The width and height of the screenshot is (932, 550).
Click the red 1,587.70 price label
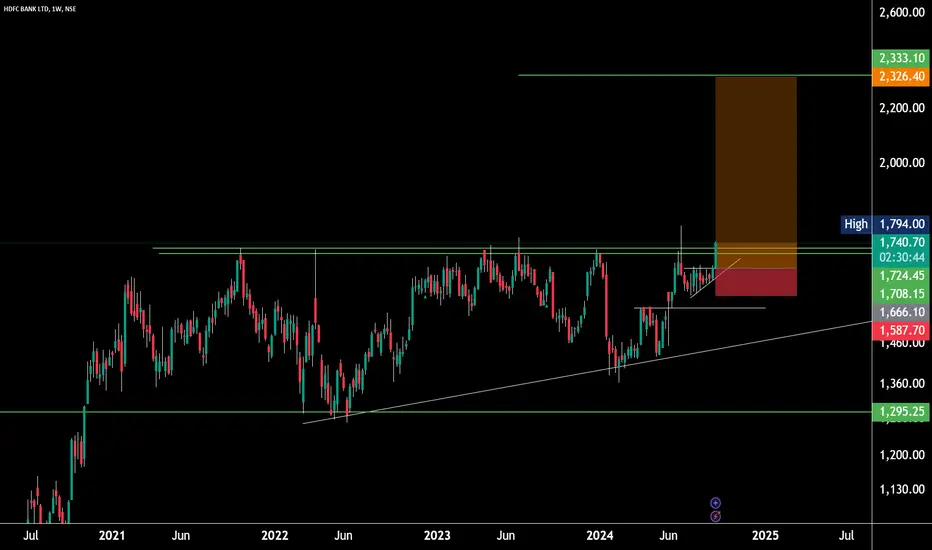(901, 331)
